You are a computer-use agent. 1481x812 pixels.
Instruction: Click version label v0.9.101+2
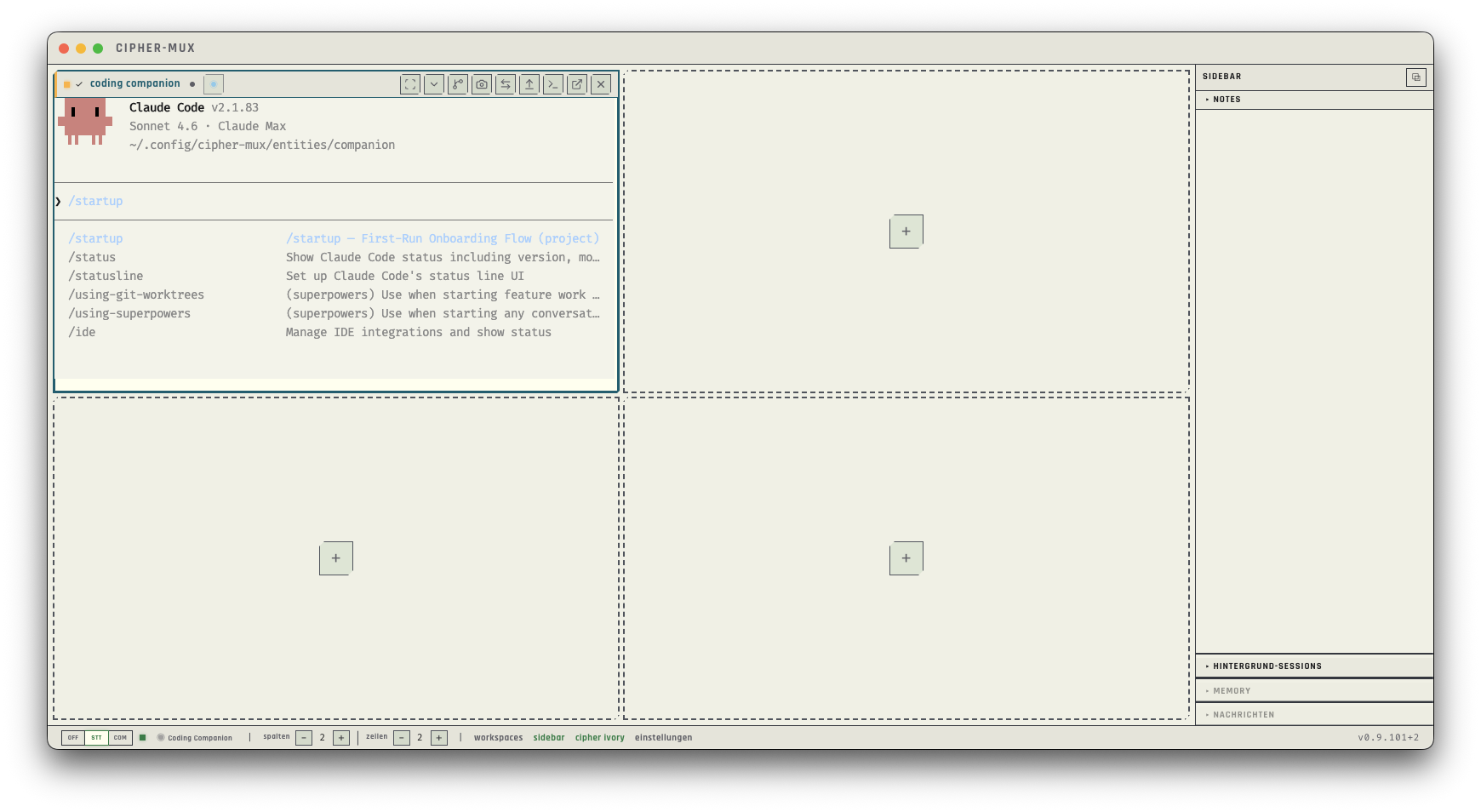[x=1388, y=738]
